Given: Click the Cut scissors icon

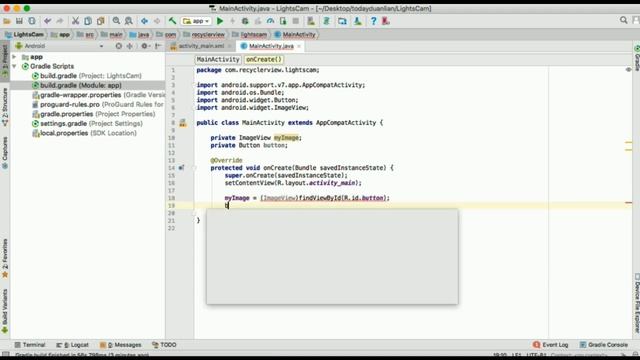Looking at the screenshot, I should 75,21.
